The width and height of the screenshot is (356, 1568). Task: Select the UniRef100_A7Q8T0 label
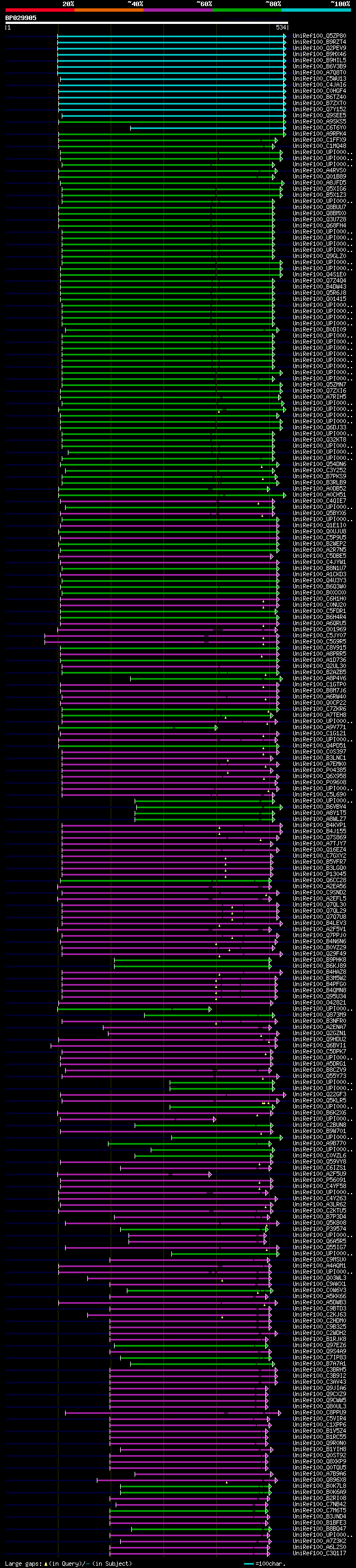(319, 73)
